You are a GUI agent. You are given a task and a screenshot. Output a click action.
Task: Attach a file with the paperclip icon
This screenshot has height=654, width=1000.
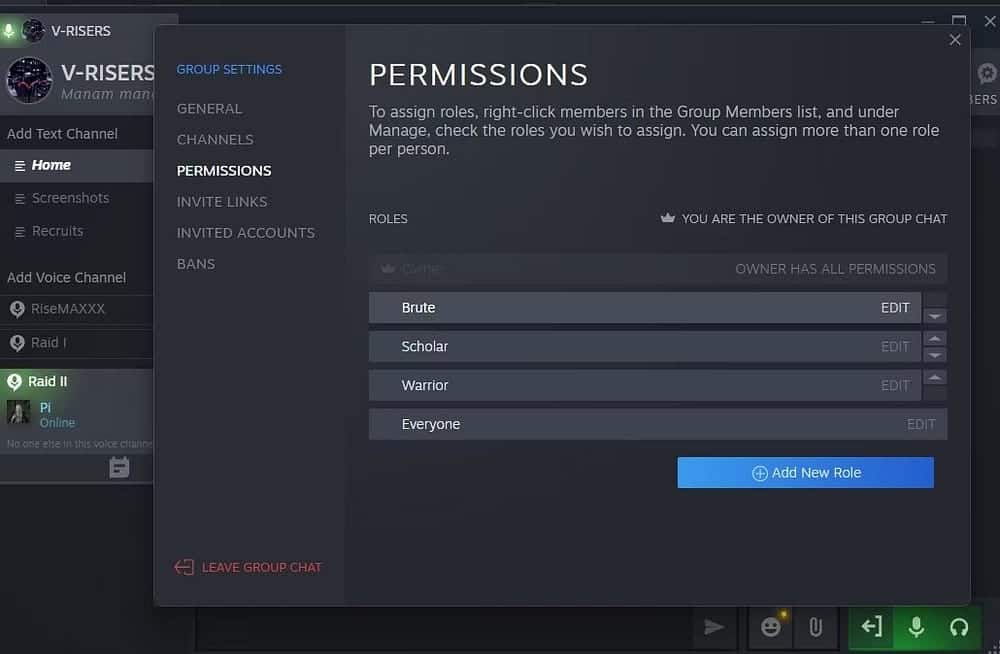tap(815, 627)
